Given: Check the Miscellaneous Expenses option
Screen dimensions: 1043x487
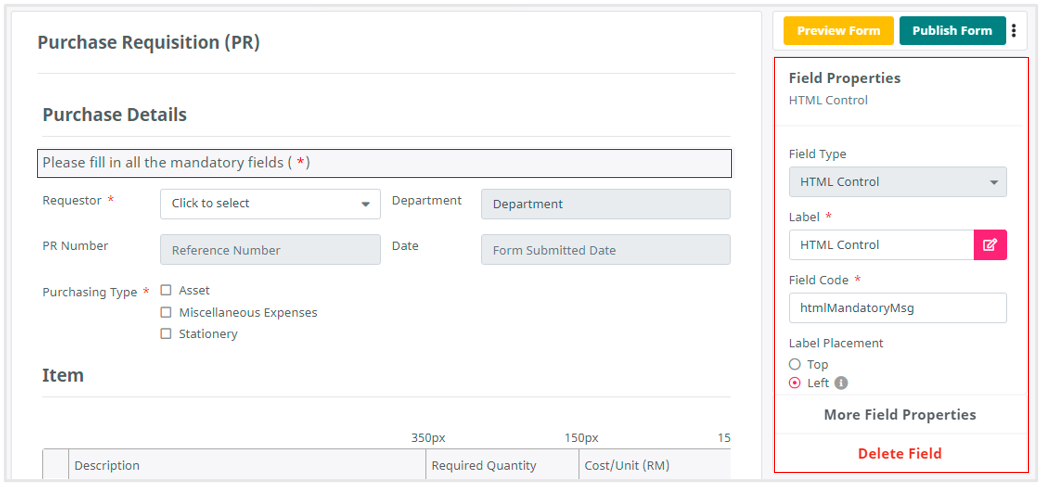Looking at the screenshot, I should coord(166,312).
